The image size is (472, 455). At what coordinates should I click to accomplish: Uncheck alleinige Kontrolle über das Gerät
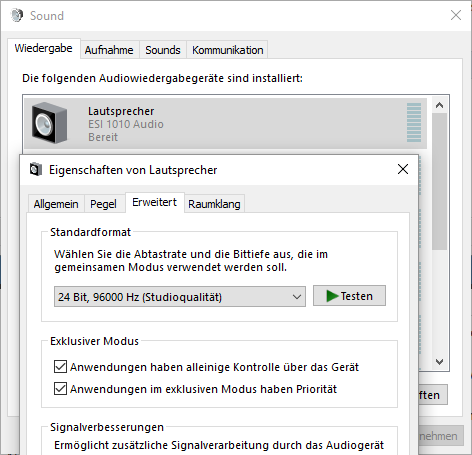click(60, 367)
